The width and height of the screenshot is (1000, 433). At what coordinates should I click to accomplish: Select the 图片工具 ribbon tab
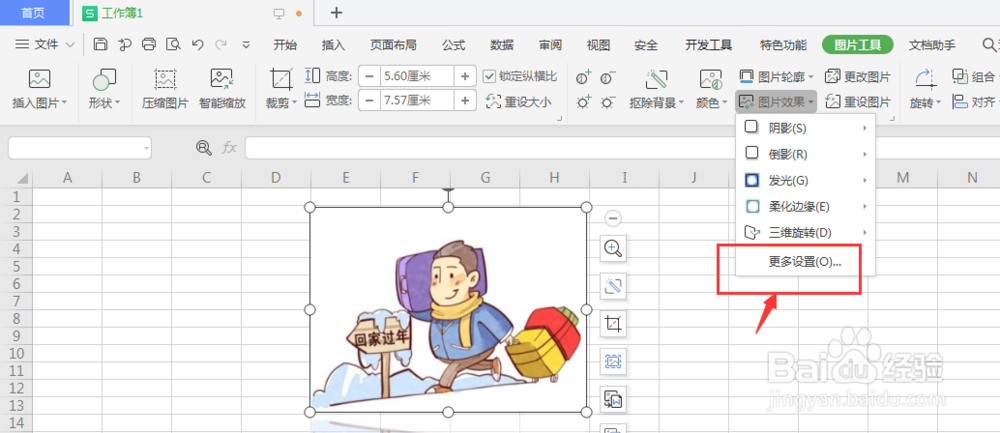tap(857, 45)
